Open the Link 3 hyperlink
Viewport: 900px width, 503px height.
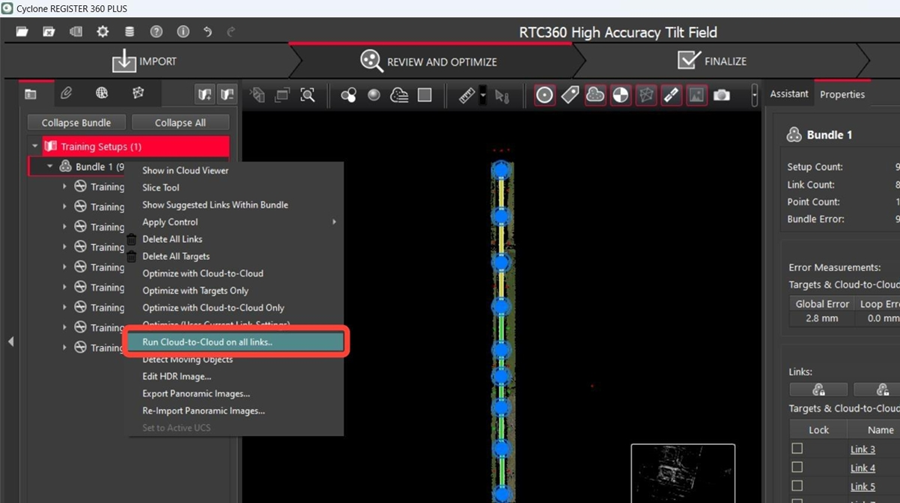pos(862,449)
